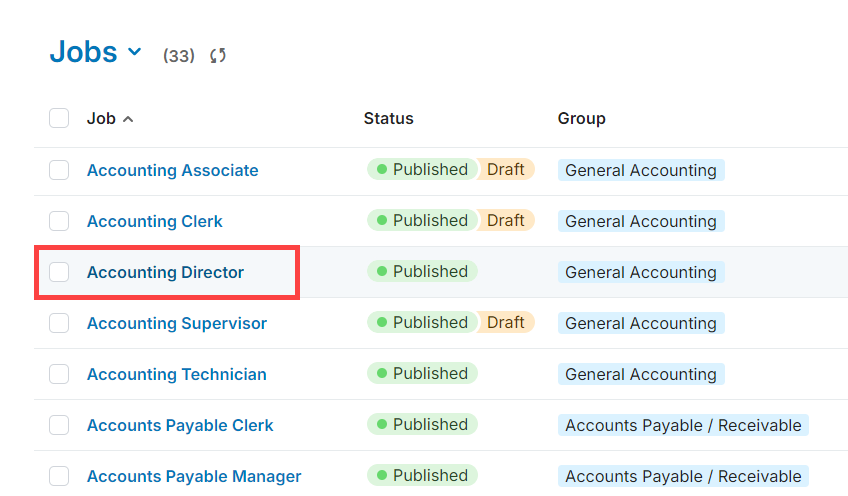View the Accounts Payable Manager job
The height and width of the screenshot is (496, 848).
[193, 476]
